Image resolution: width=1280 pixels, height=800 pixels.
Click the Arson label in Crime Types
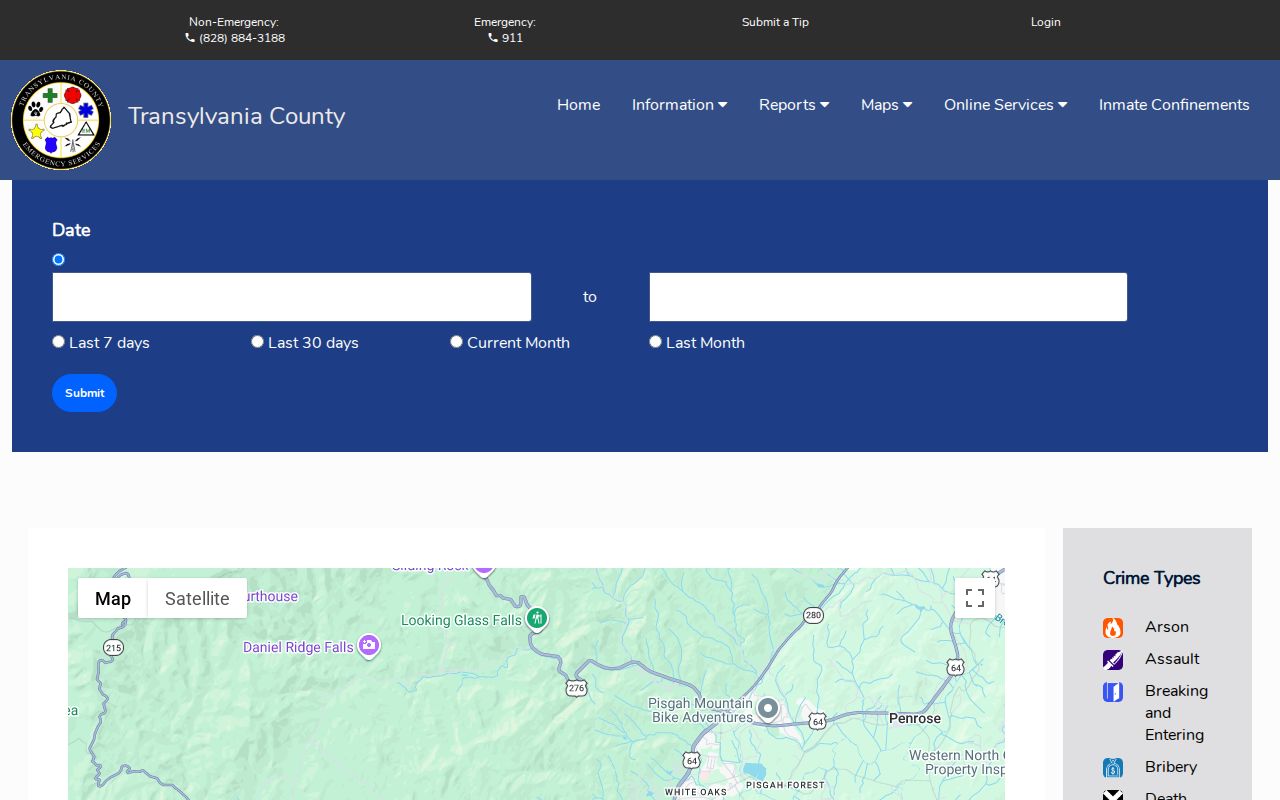1167,627
